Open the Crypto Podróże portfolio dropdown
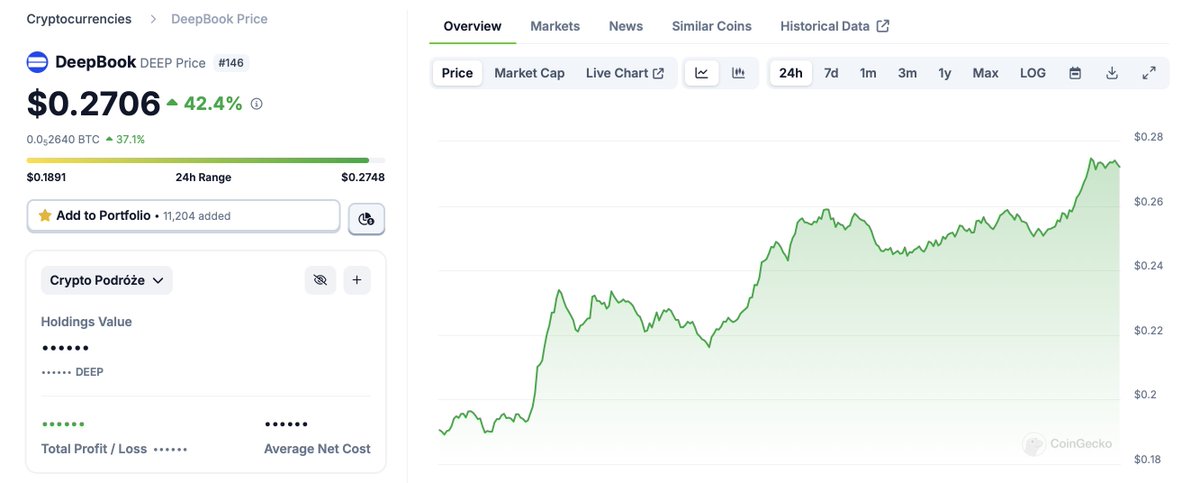This screenshot has height=483, width=1200. [x=107, y=280]
